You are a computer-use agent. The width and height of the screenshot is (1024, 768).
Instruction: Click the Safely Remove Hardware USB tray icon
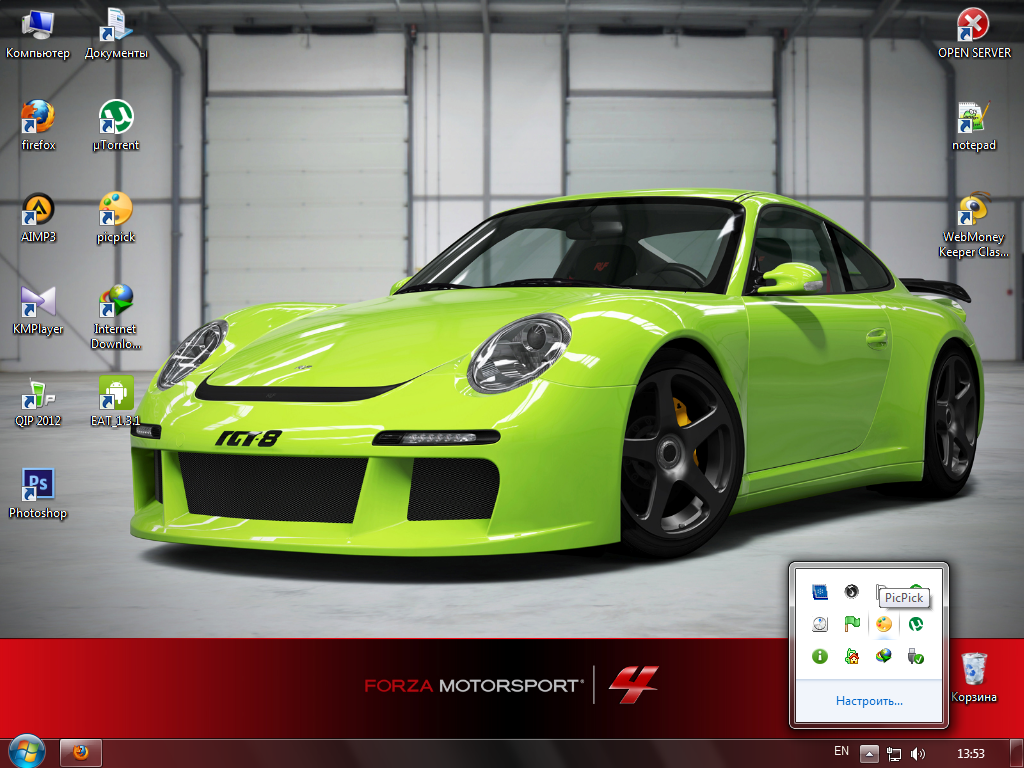(x=915, y=656)
